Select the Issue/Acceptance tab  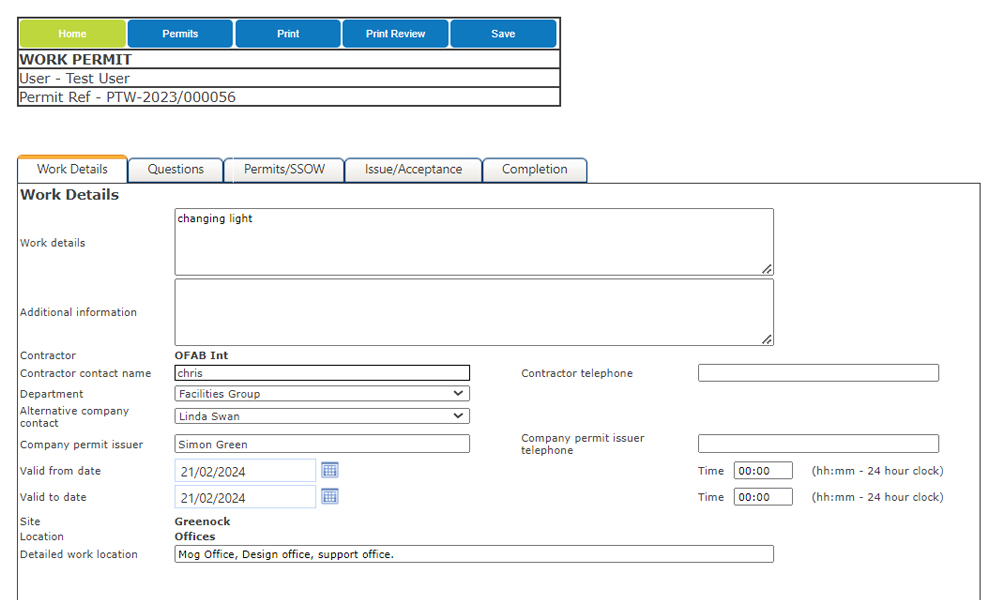tap(413, 169)
